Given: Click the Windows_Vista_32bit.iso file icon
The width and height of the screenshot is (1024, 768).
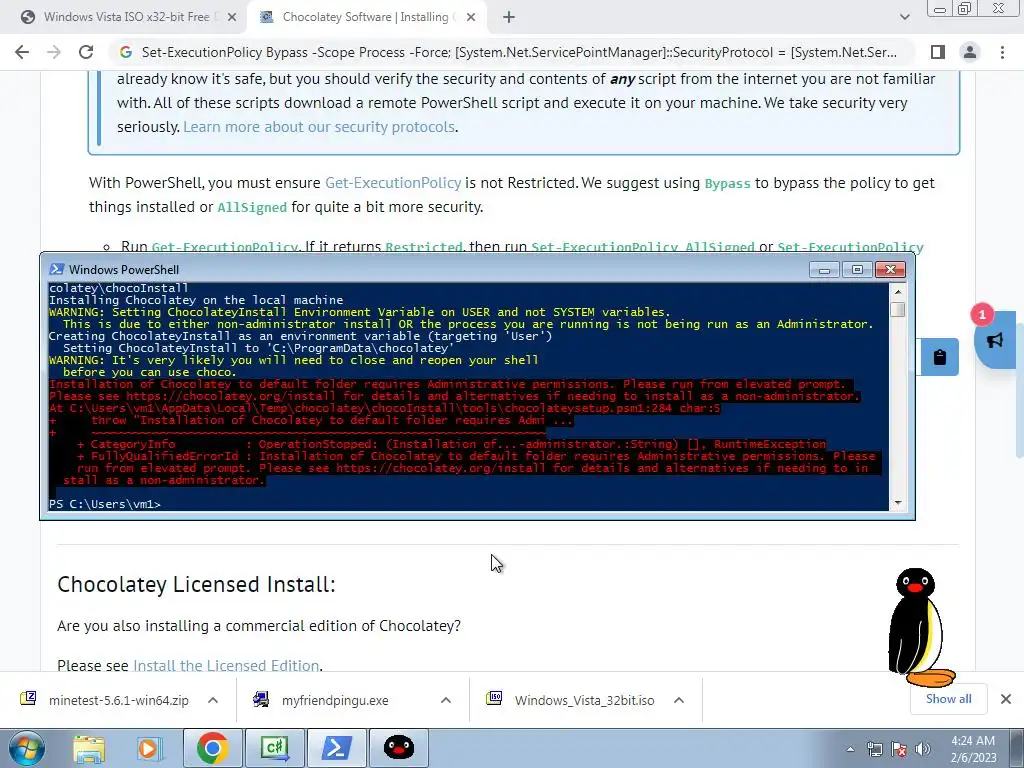Looking at the screenshot, I should click(x=494, y=699).
